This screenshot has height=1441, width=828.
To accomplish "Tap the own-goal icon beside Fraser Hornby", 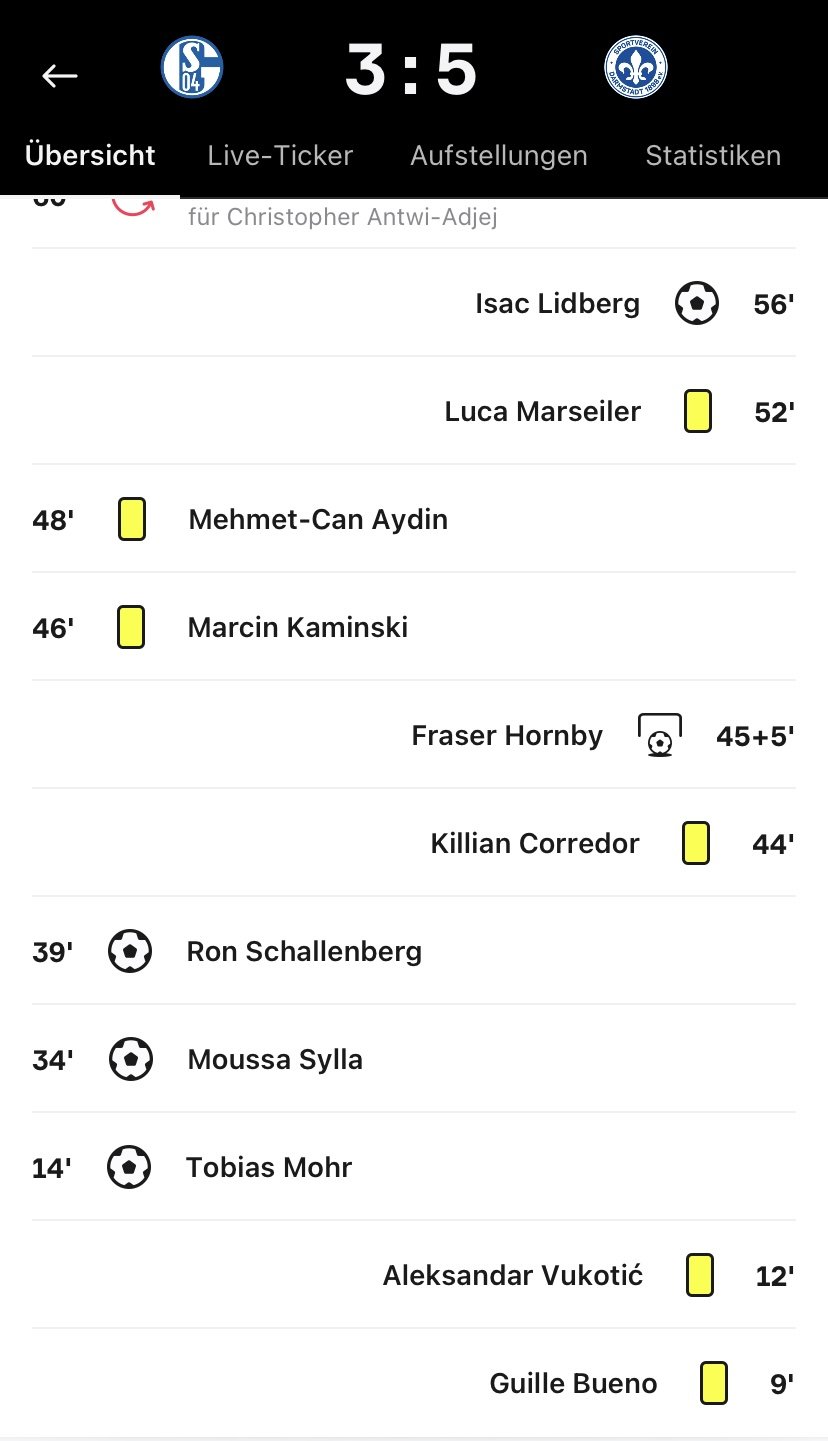I will pos(660,736).
